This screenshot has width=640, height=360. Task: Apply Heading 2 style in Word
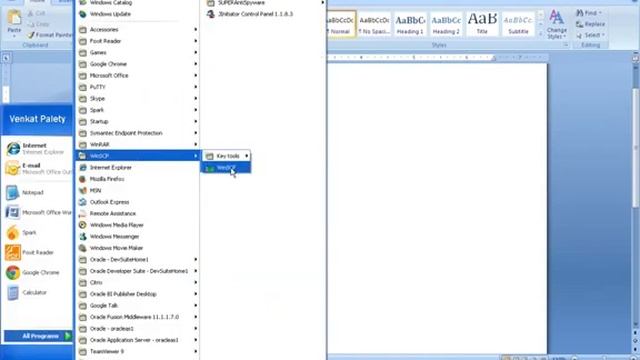click(x=446, y=24)
